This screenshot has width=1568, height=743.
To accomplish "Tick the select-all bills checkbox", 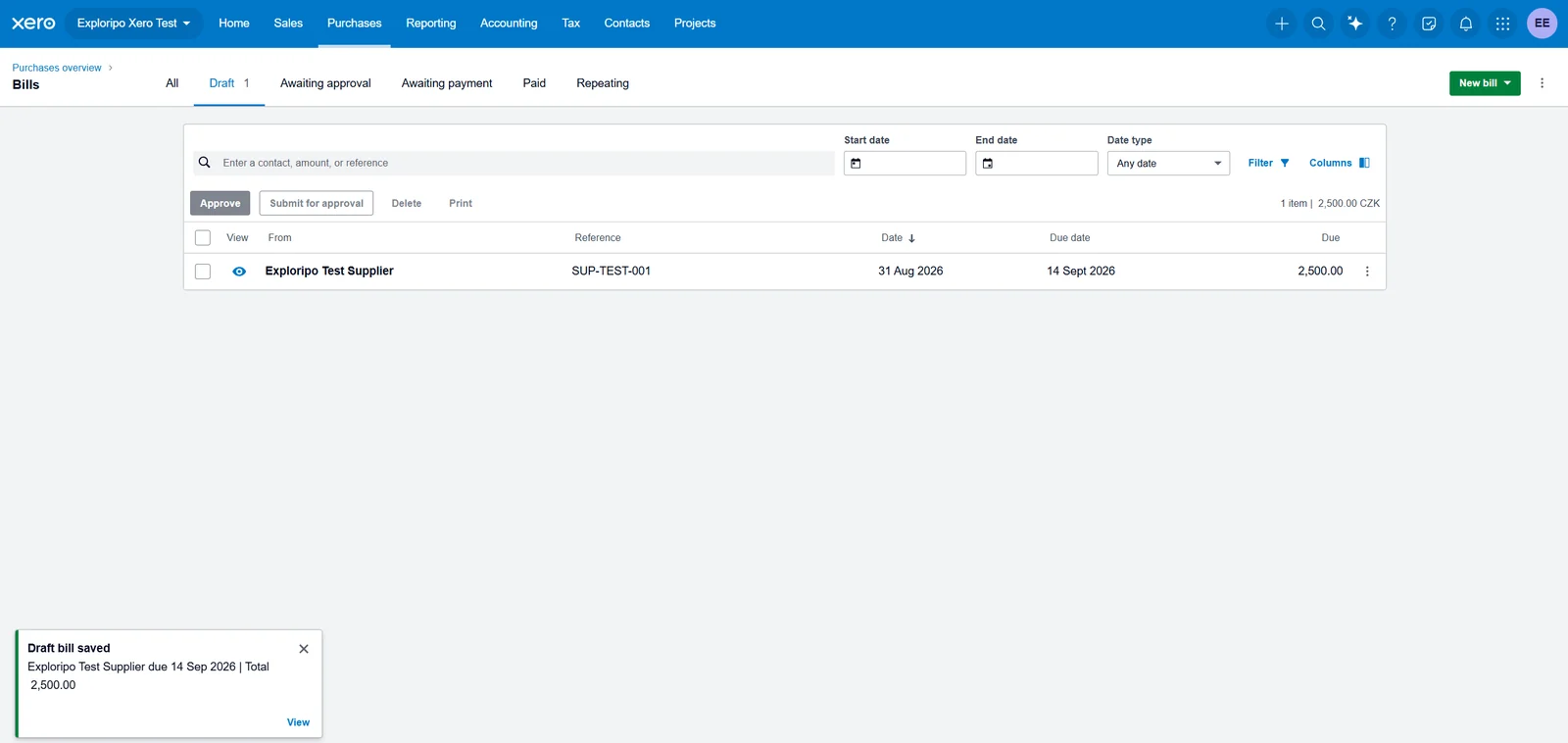I will 203,238.
